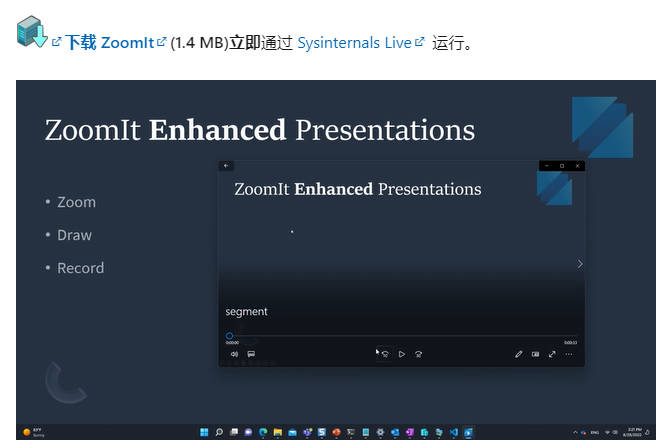This screenshot has width=663, height=444.
Task: Close the media player window
Action: pos(577,166)
